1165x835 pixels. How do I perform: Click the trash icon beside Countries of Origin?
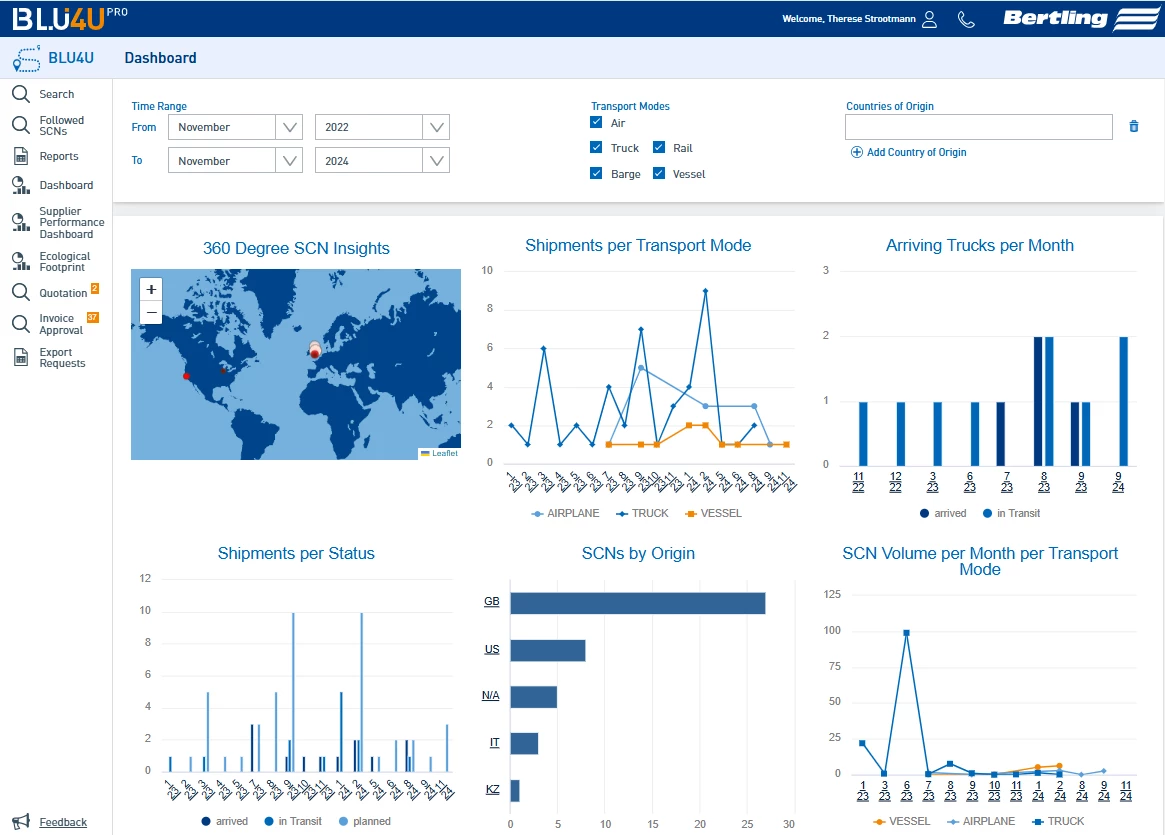point(1133,127)
